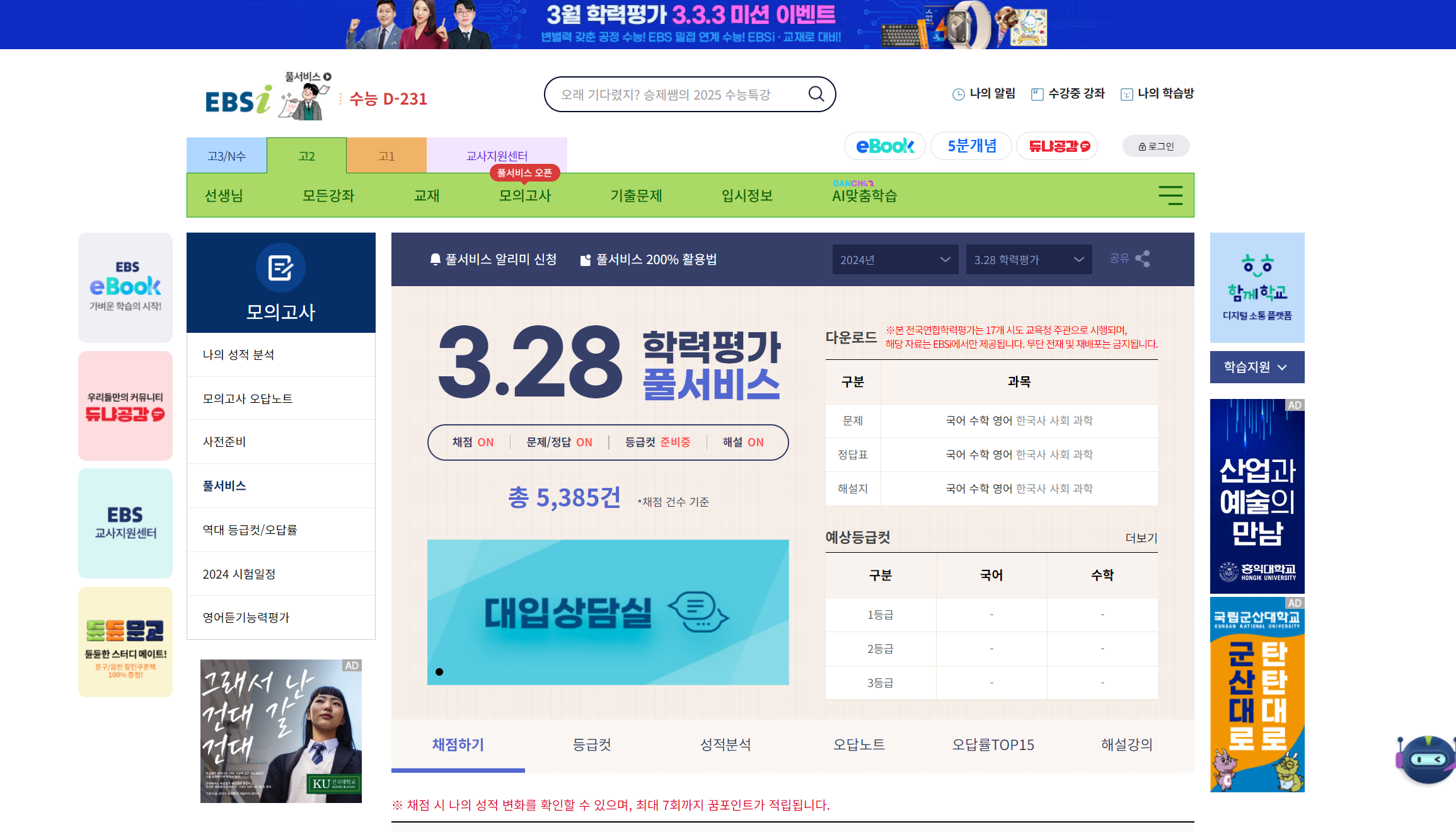Image resolution: width=1456 pixels, height=832 pixels.
Task: Click the eBook logo button
Action: click(884, 146)
